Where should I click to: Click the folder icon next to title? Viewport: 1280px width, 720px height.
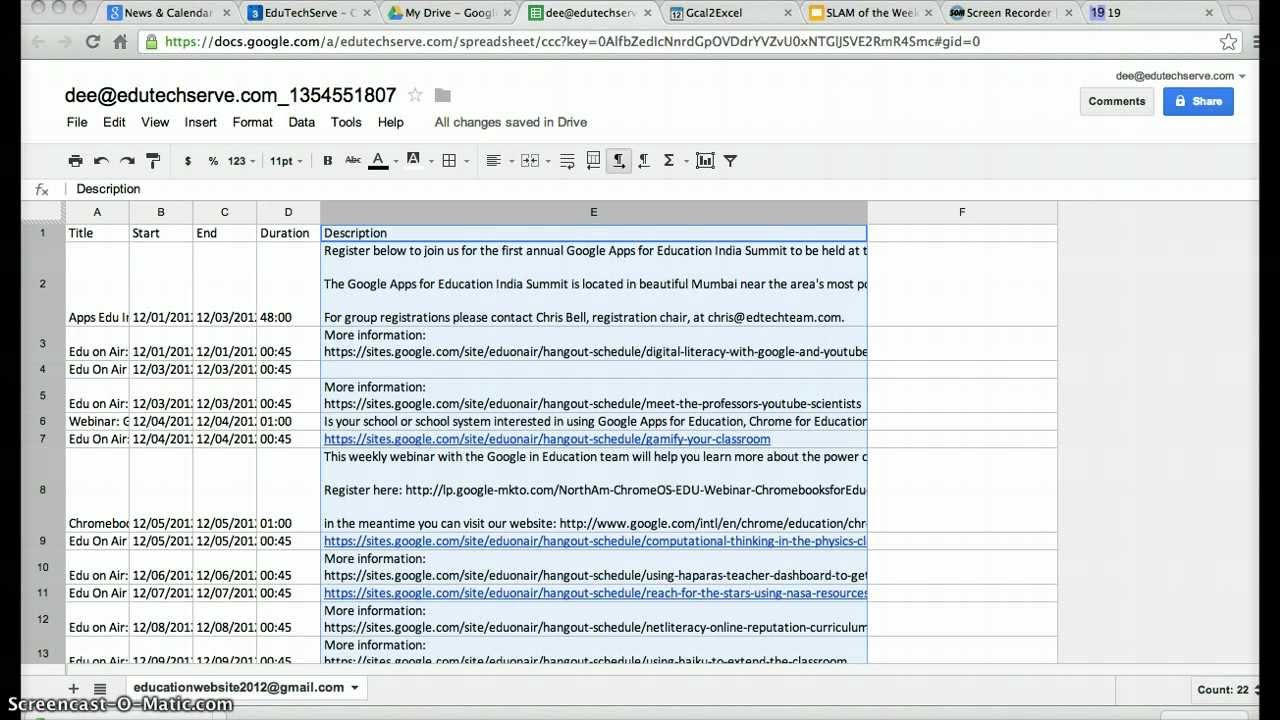[x=443, y=95]
